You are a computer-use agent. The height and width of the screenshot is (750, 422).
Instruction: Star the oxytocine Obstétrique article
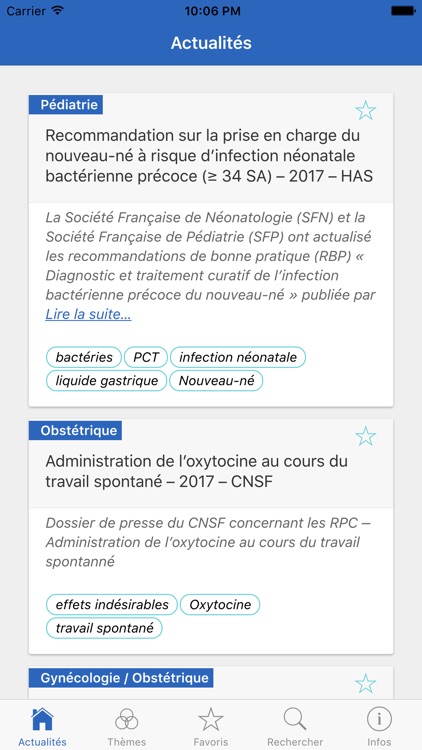[366, 436]
